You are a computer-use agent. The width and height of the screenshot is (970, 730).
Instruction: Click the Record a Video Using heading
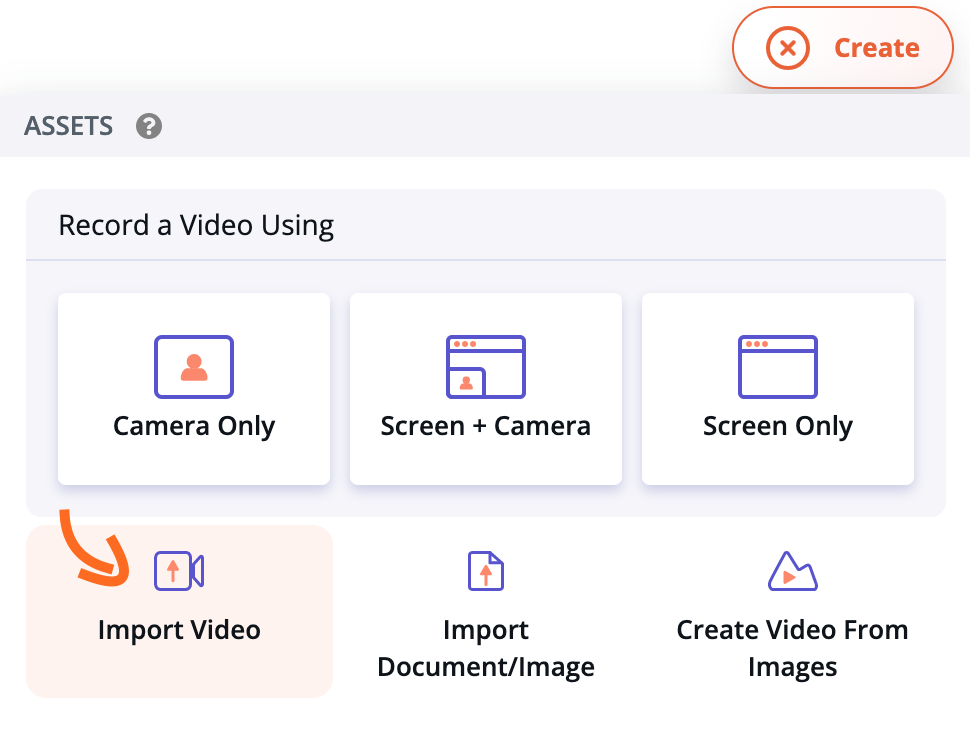(196, 225)
